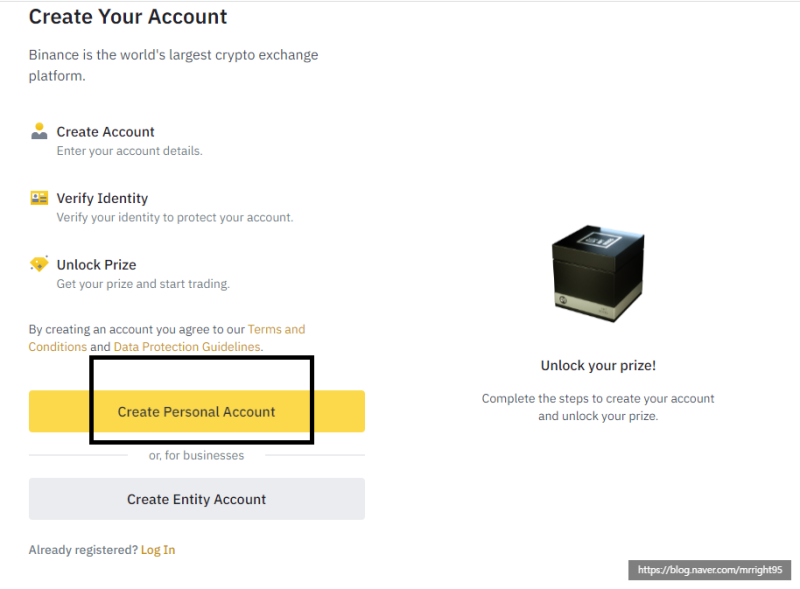Click the Create Entity Account button
Screen dimensions: 800x589
click(x=196, y=499)
